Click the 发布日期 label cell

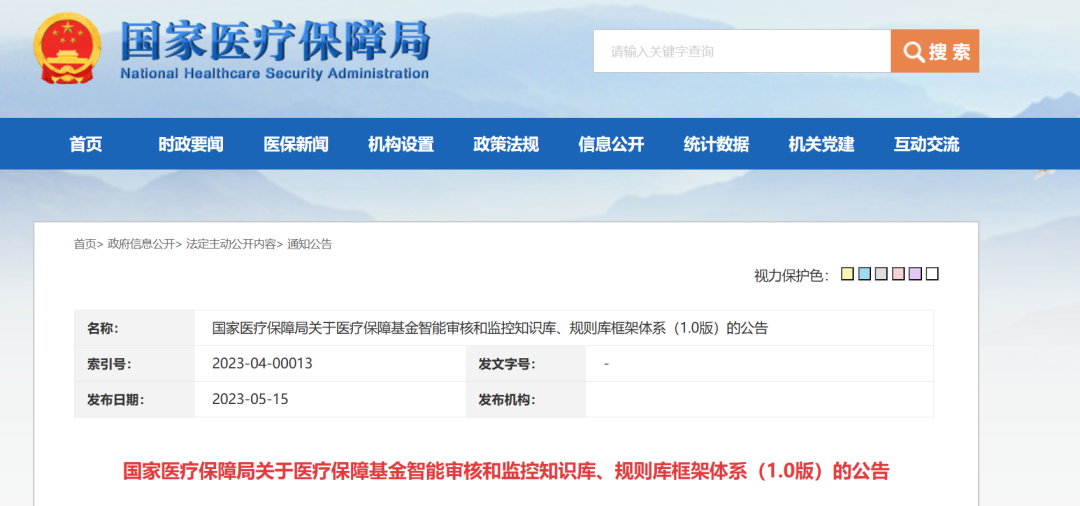(134, 399)
